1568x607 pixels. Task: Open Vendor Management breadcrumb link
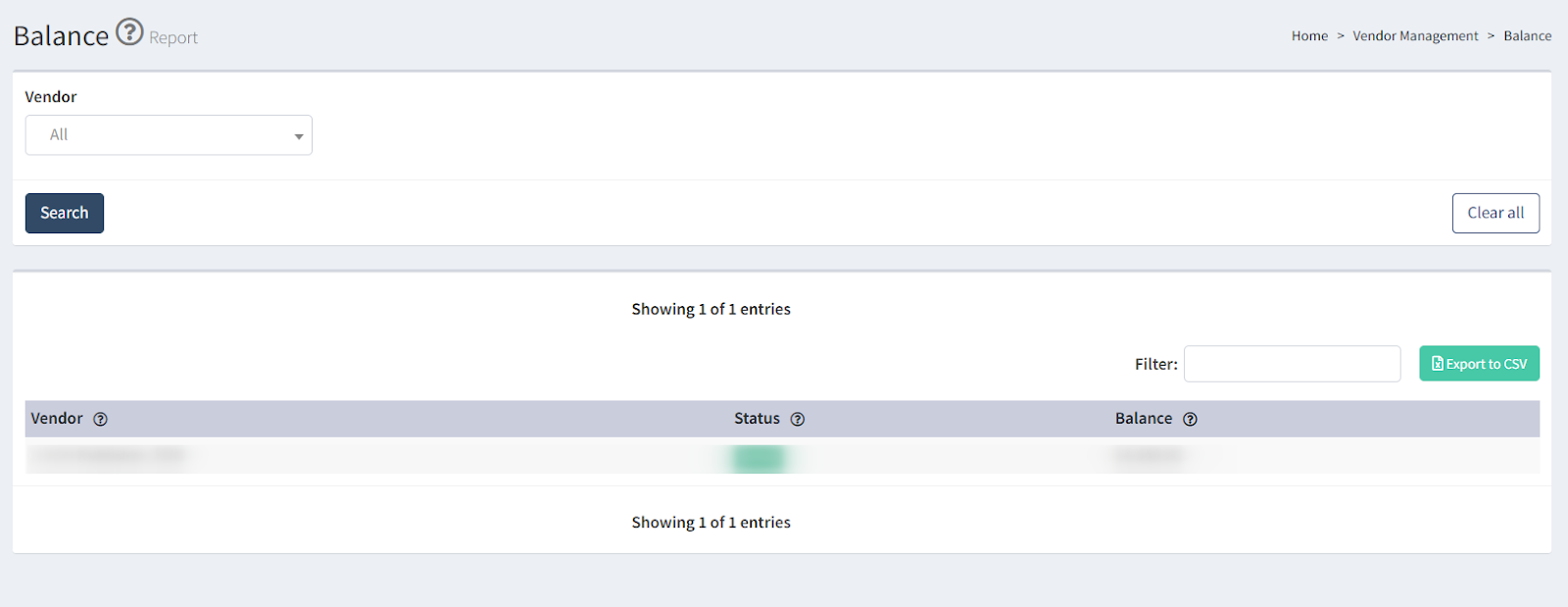point(1415,36)
